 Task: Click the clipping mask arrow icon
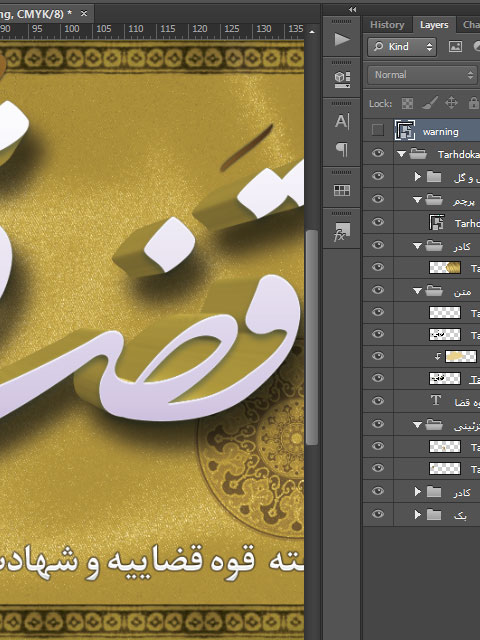tap(438, 356)
